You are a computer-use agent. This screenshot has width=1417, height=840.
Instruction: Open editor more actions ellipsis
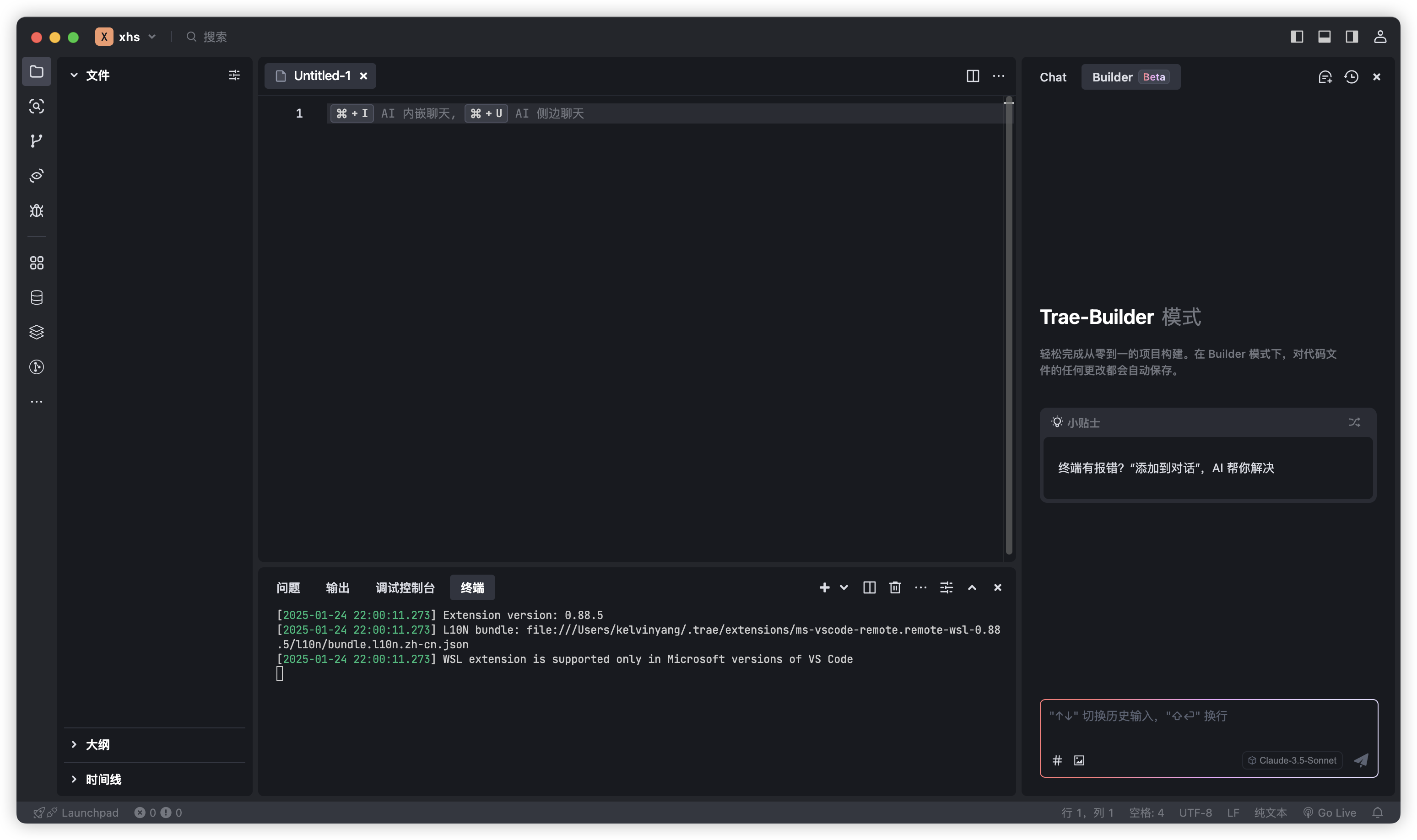click(999, 76)
